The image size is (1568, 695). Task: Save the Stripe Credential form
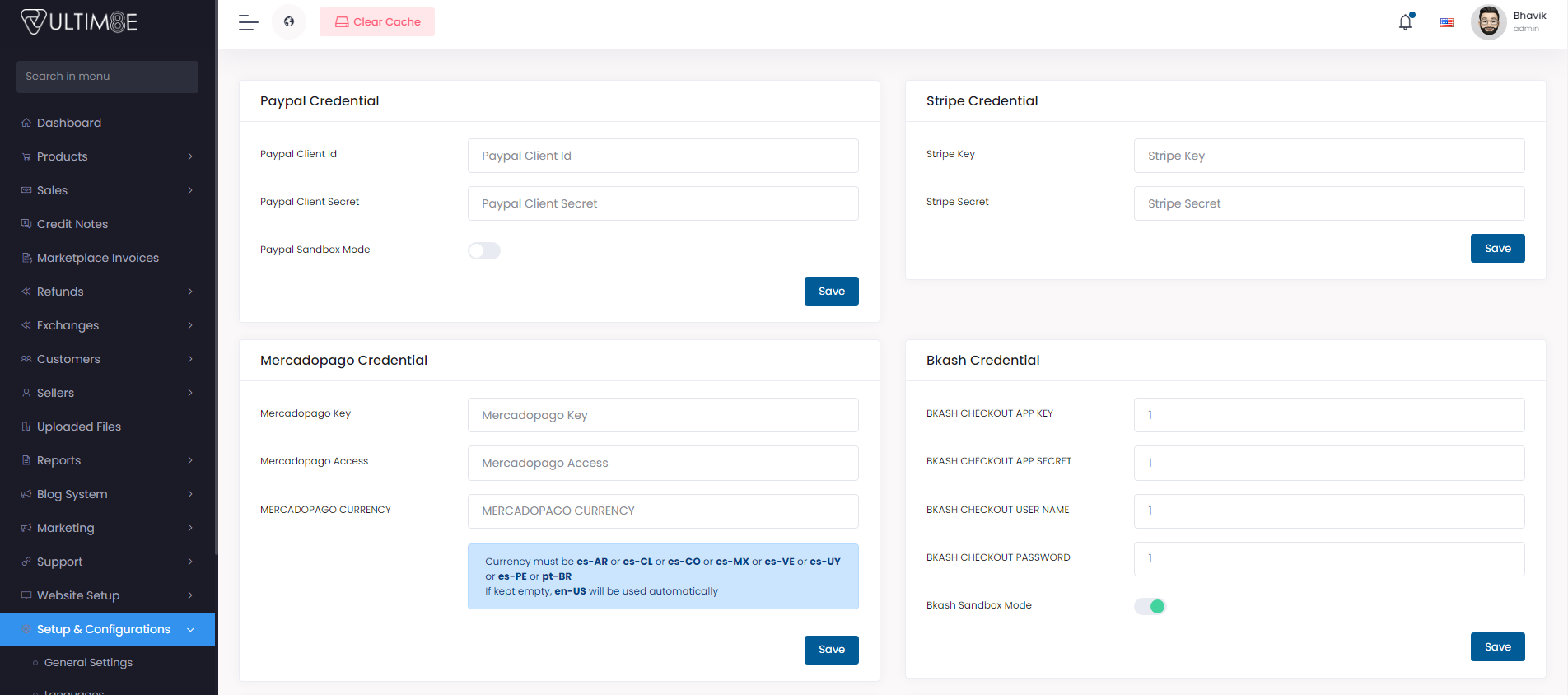pos(1498,248)
